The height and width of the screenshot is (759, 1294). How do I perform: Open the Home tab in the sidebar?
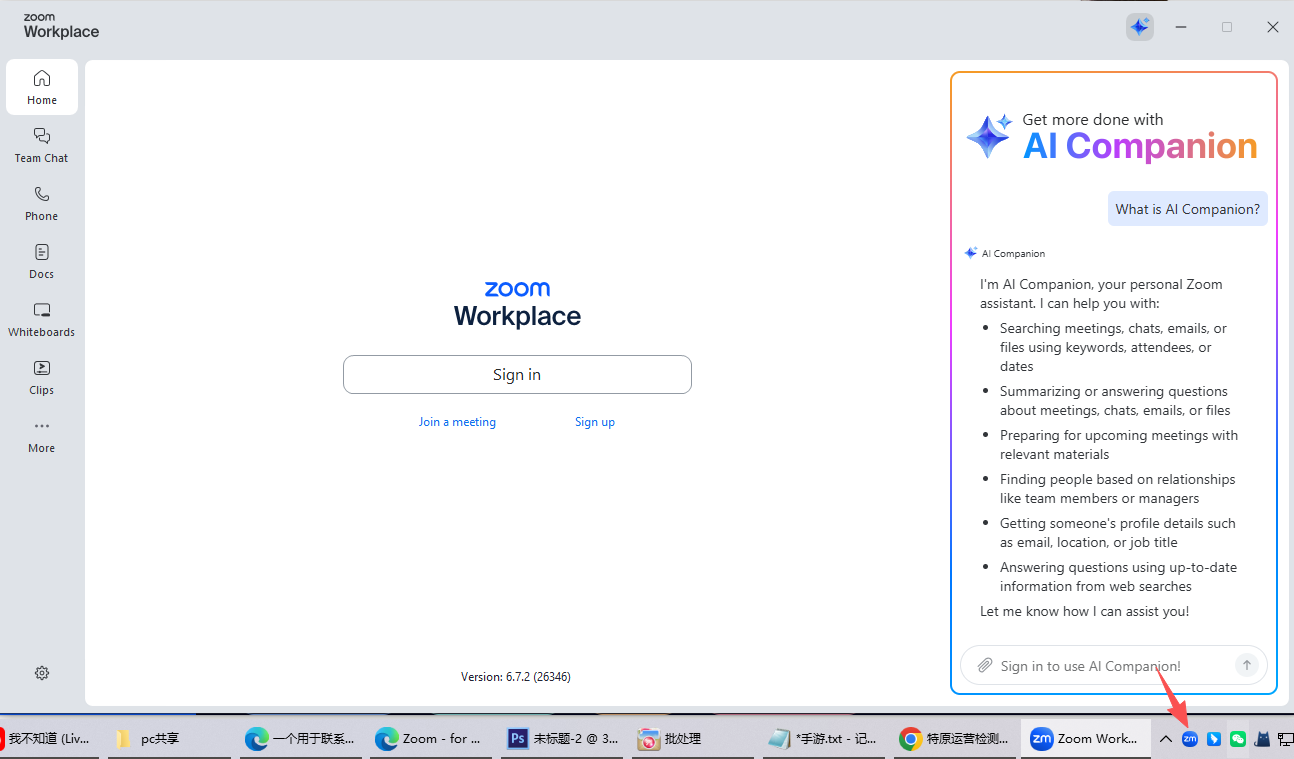tap(42, 87)
